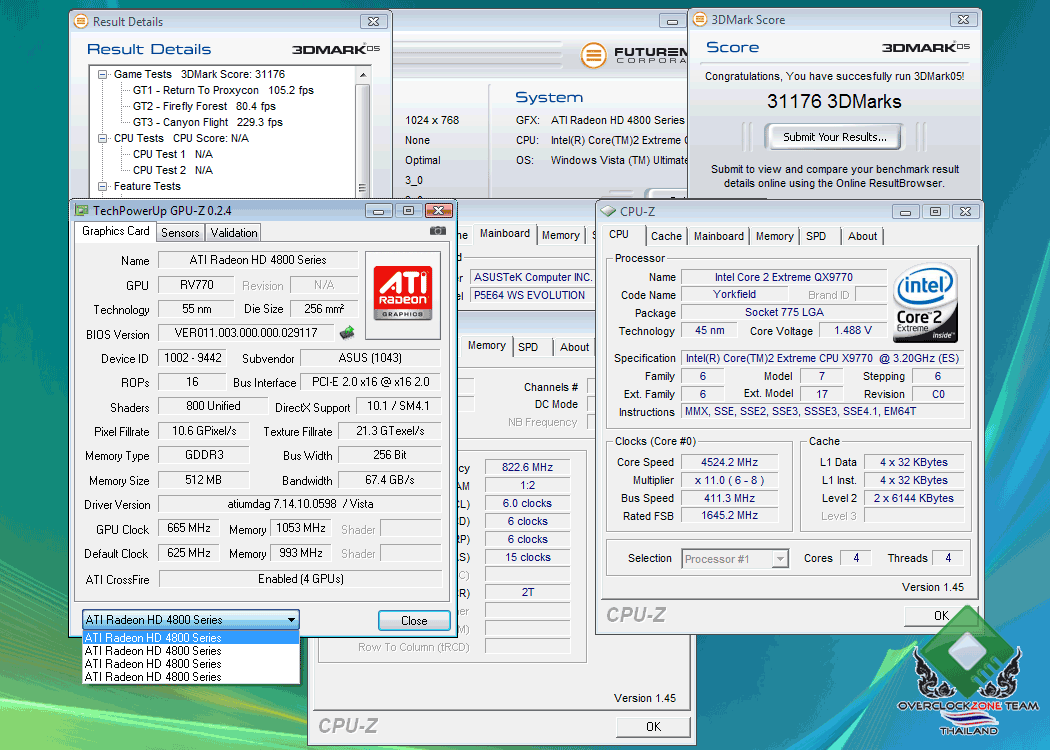Screen dimensions: 1050x750
Task: Click Submit Your Results button
Action: 834,137
